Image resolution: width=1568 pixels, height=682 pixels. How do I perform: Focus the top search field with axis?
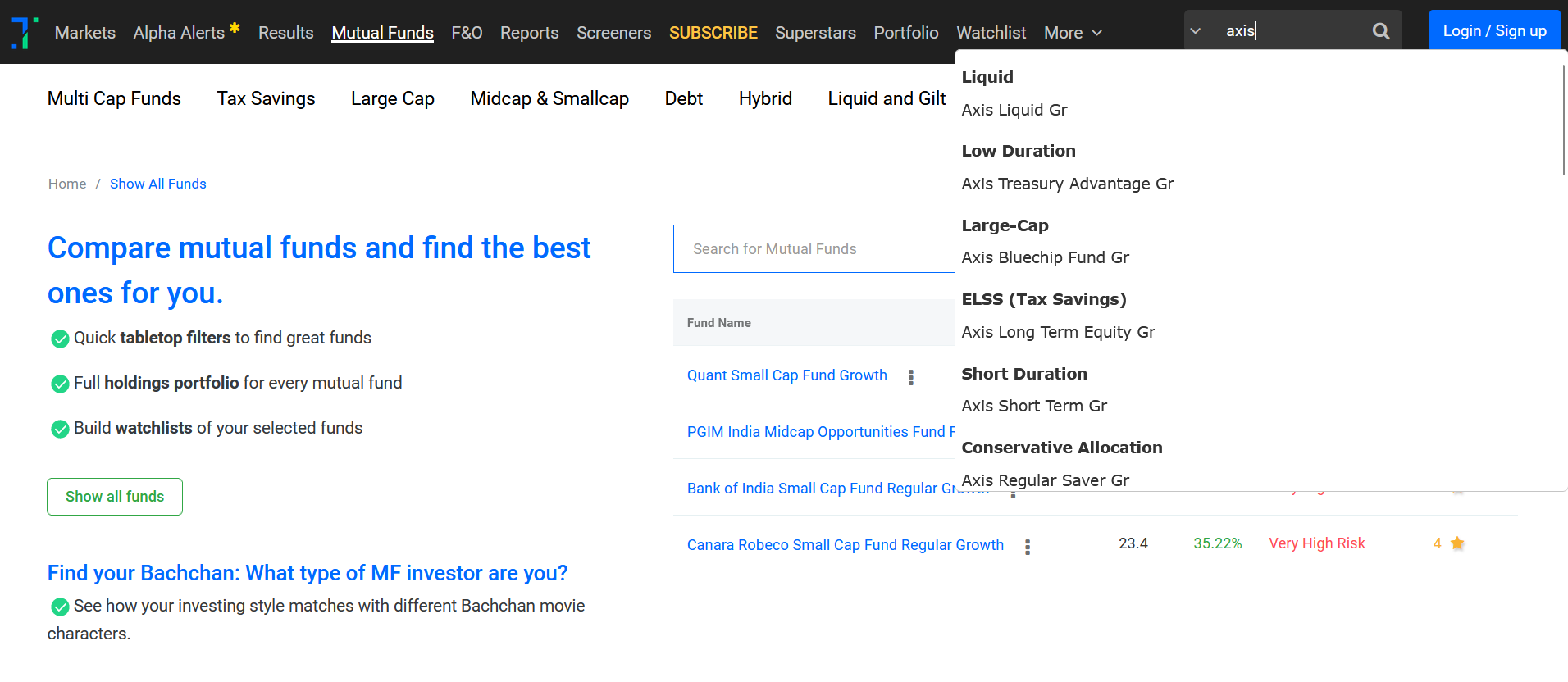click(1292, 31)
